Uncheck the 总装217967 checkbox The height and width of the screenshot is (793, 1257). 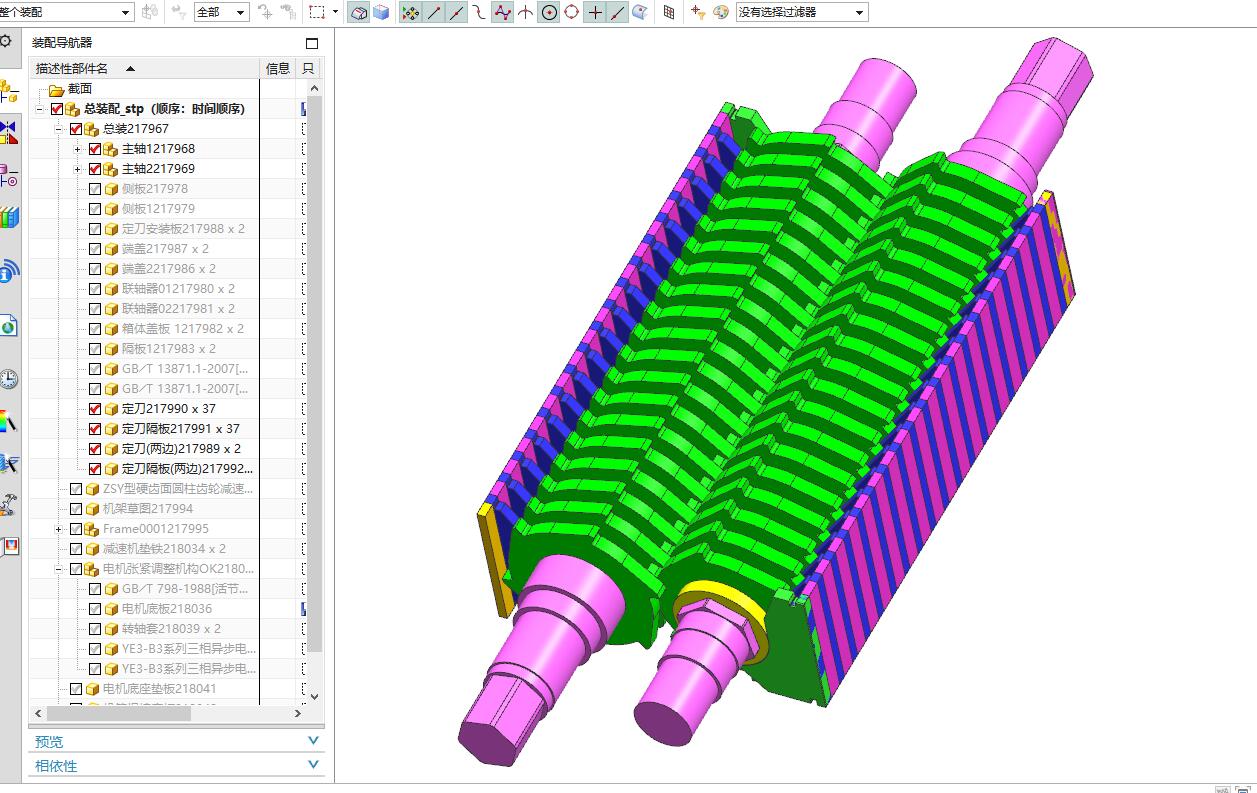point(76,129)
